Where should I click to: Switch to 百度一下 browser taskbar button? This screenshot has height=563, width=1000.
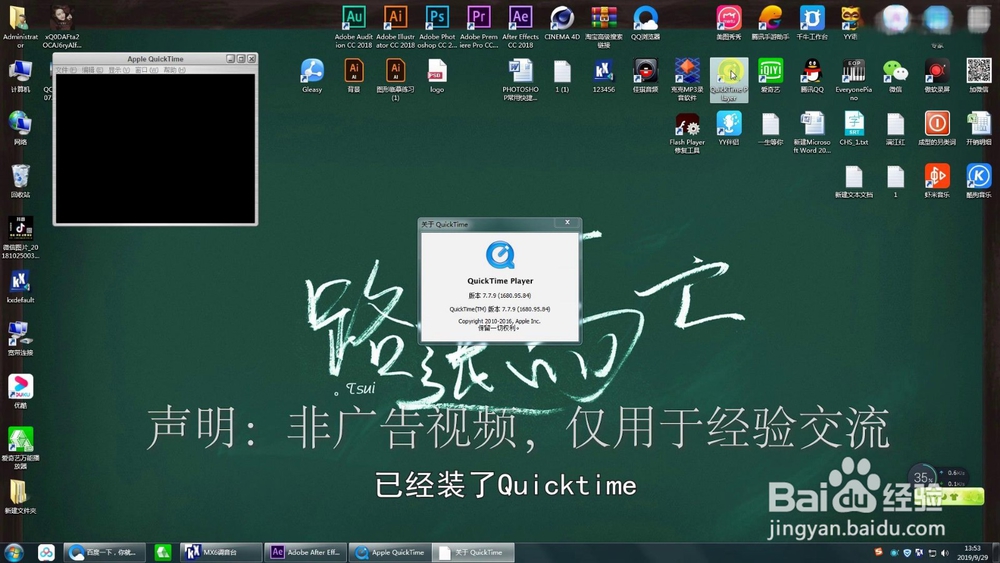pos(105,552)
